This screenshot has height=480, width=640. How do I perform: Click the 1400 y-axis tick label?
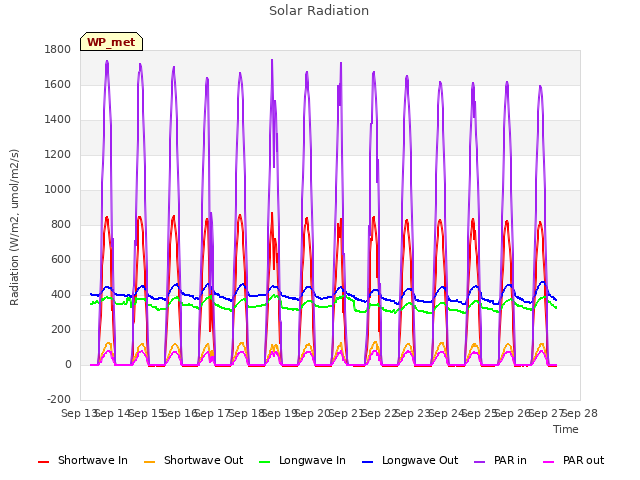pyautogui.click(x=58, y=120)
